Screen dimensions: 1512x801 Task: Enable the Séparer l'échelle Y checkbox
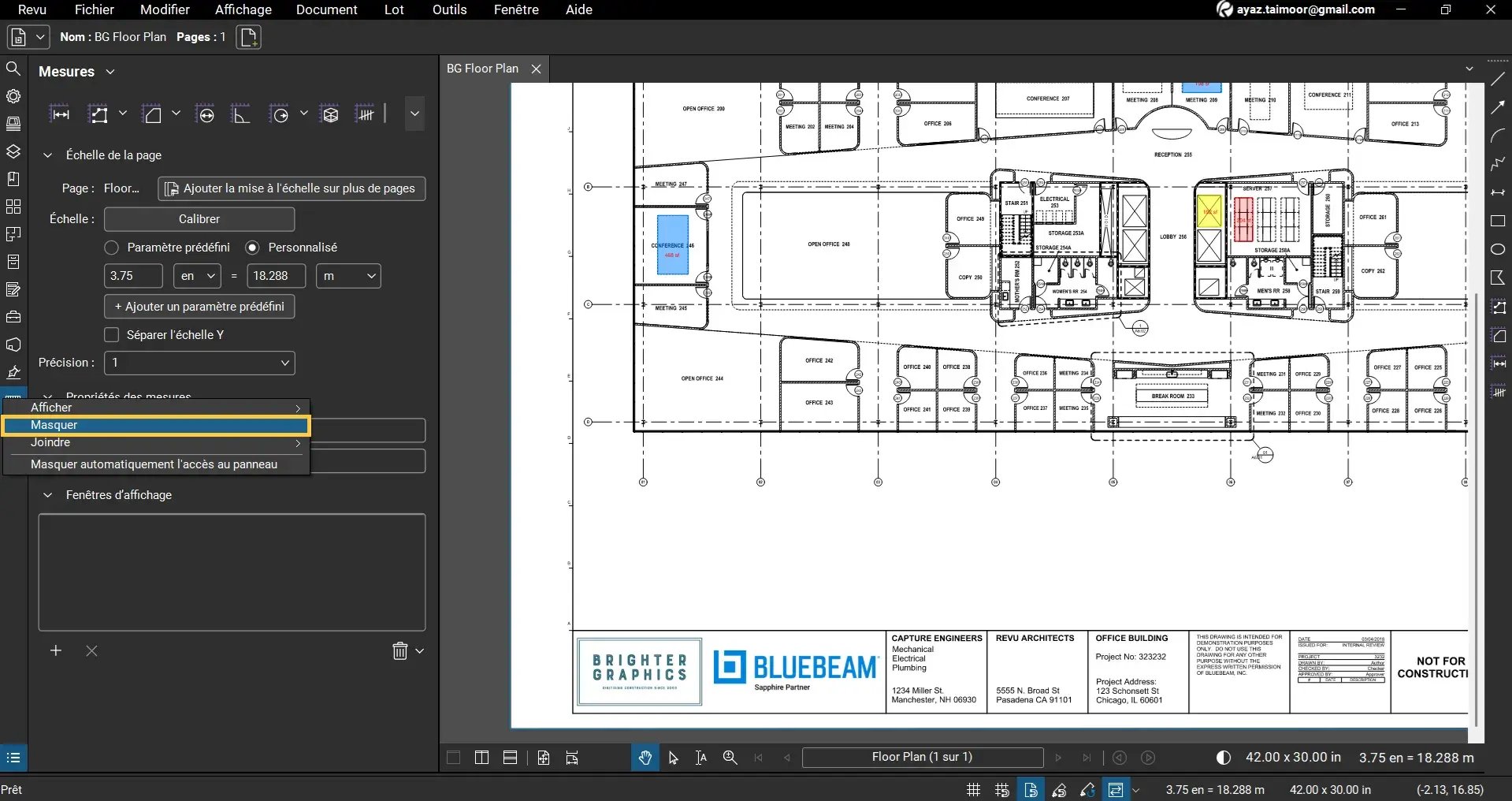click(x=111, y=334)
